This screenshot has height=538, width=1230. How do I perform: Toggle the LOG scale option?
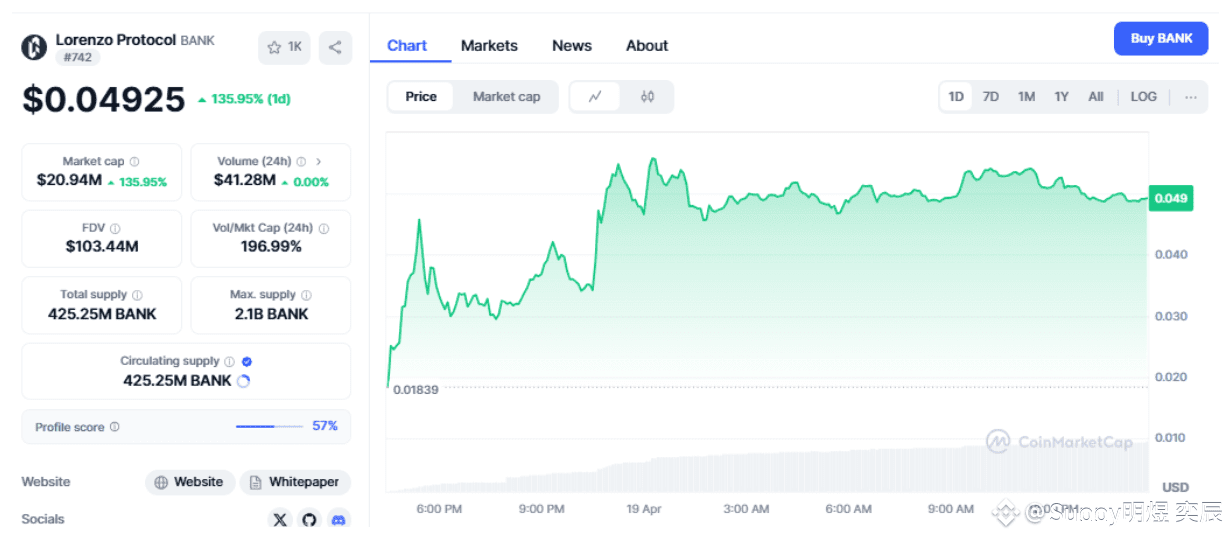pyautogui.click(x=1143, y=97)
